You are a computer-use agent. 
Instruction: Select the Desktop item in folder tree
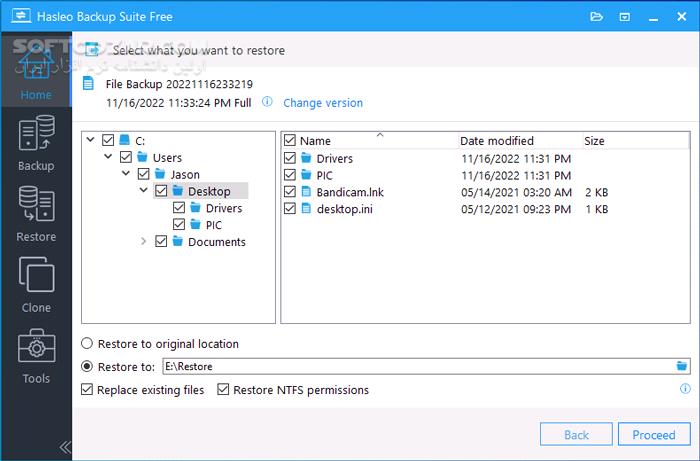209,191
